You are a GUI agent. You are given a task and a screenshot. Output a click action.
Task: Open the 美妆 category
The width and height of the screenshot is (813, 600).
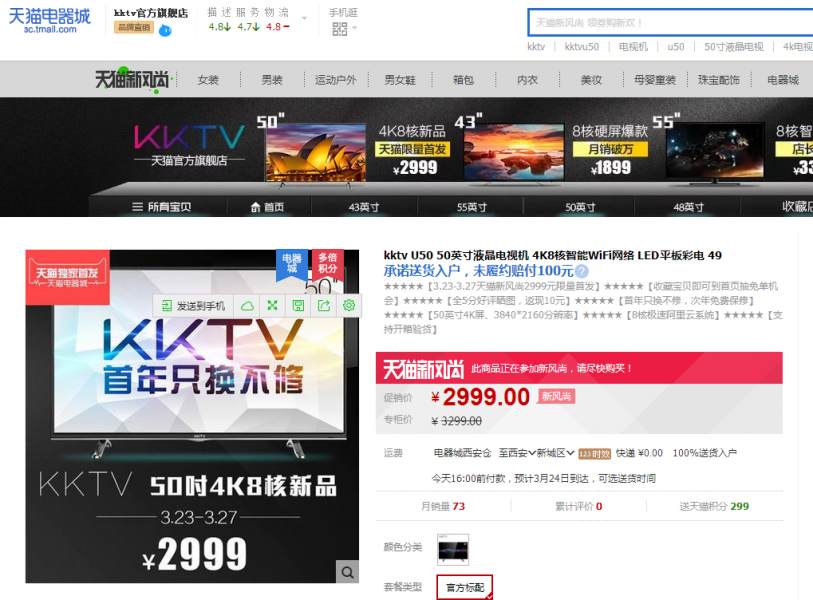[591, 80]
